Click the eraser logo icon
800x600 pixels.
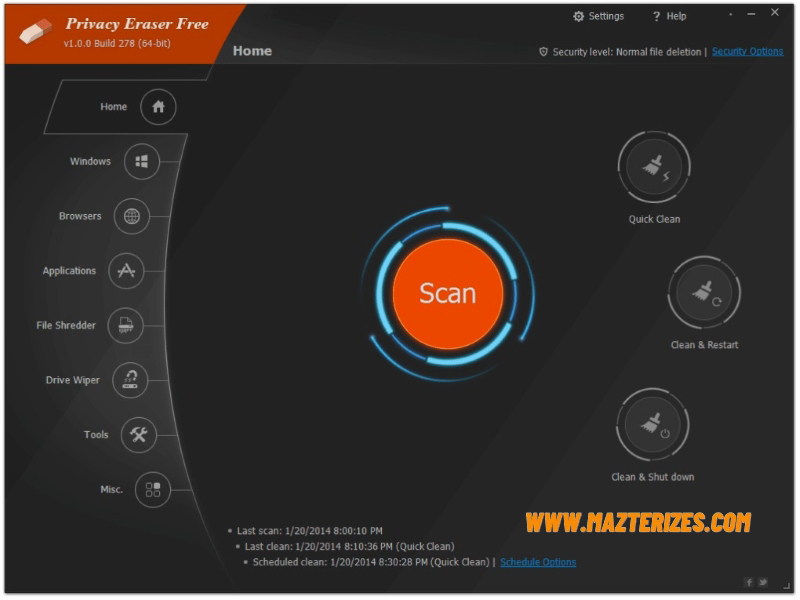(x=36, y=31)
